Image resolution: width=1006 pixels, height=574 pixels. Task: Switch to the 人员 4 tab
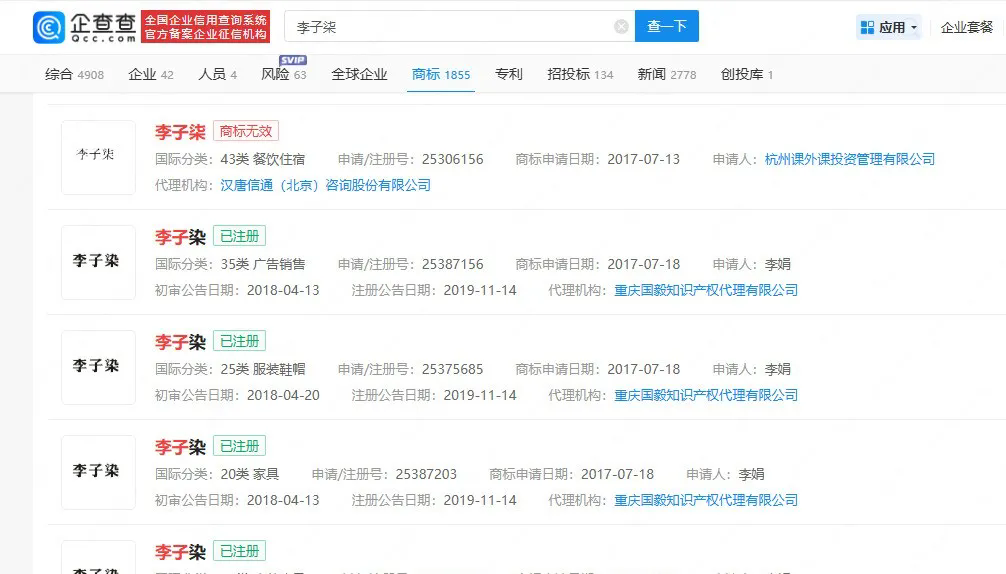pos(217,74)
